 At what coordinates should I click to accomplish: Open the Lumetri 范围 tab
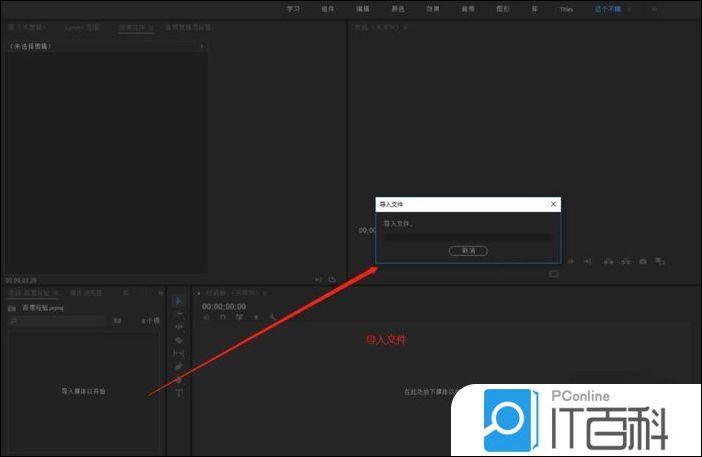click(x=82, y=28)
